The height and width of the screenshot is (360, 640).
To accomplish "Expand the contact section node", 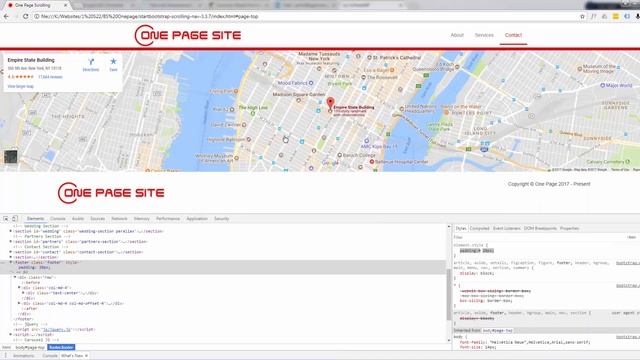I will coord(11,252).
